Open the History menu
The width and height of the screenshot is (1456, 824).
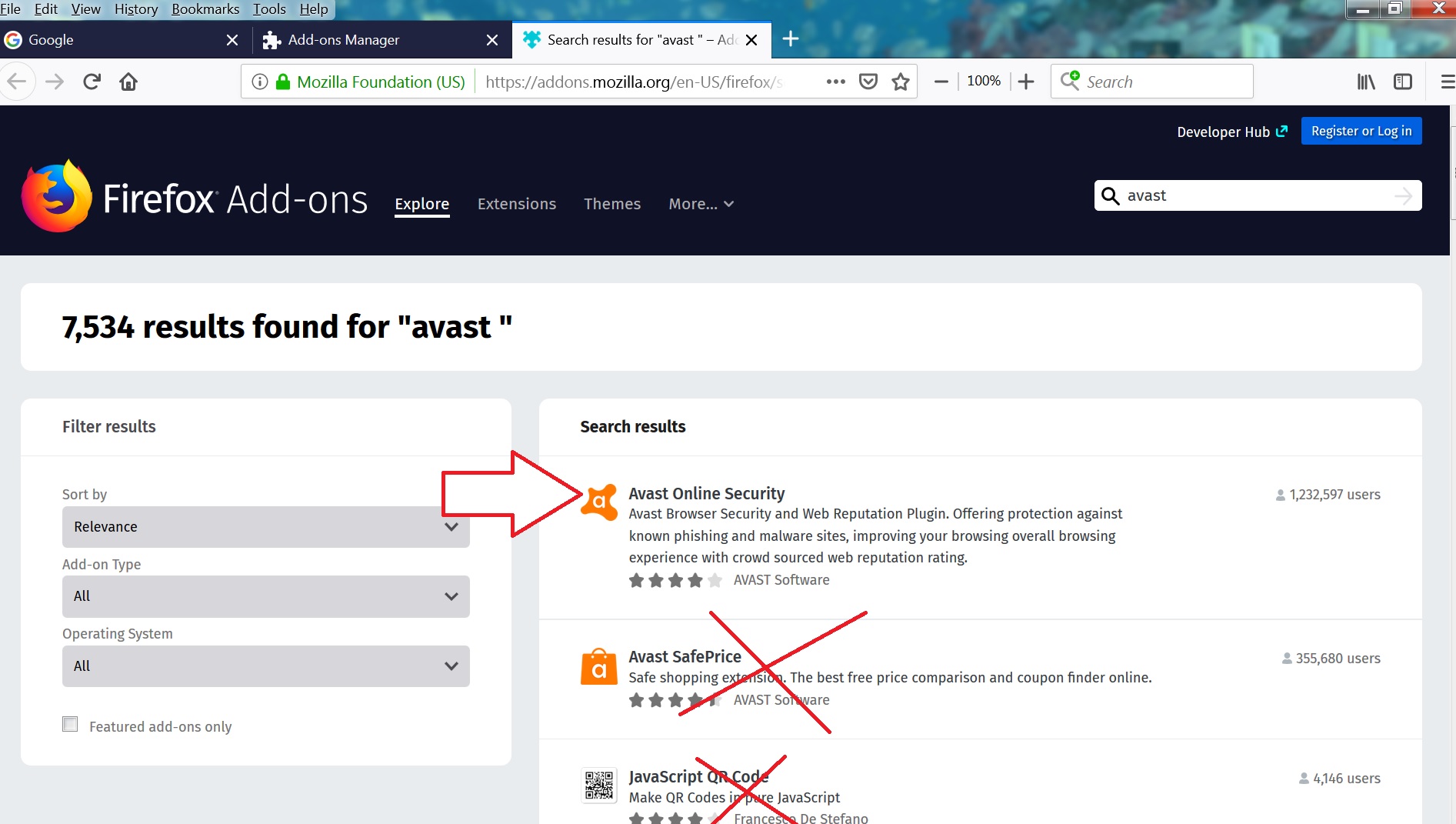136,9
